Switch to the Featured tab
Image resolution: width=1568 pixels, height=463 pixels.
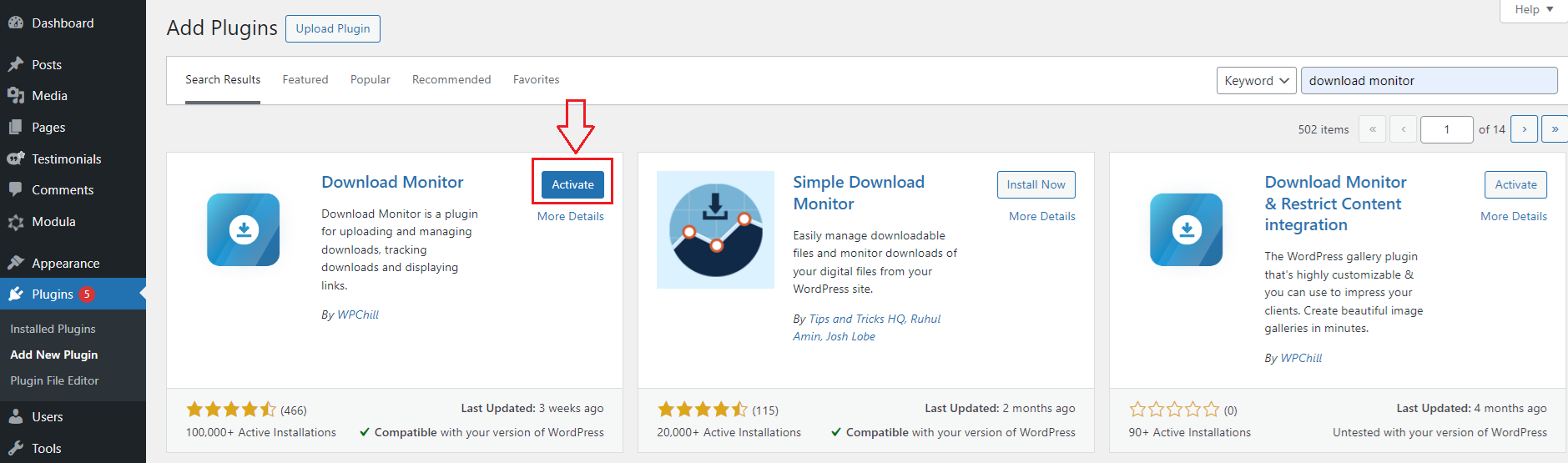coord(305,80)
